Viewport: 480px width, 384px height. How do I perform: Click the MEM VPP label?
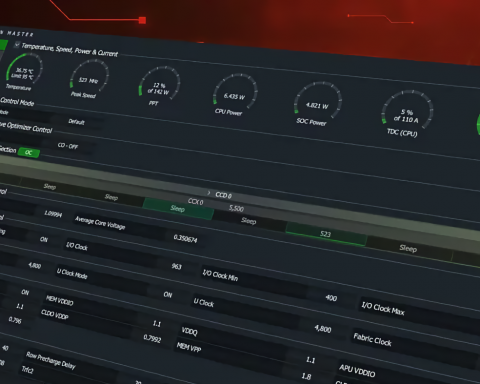point(189,347)
